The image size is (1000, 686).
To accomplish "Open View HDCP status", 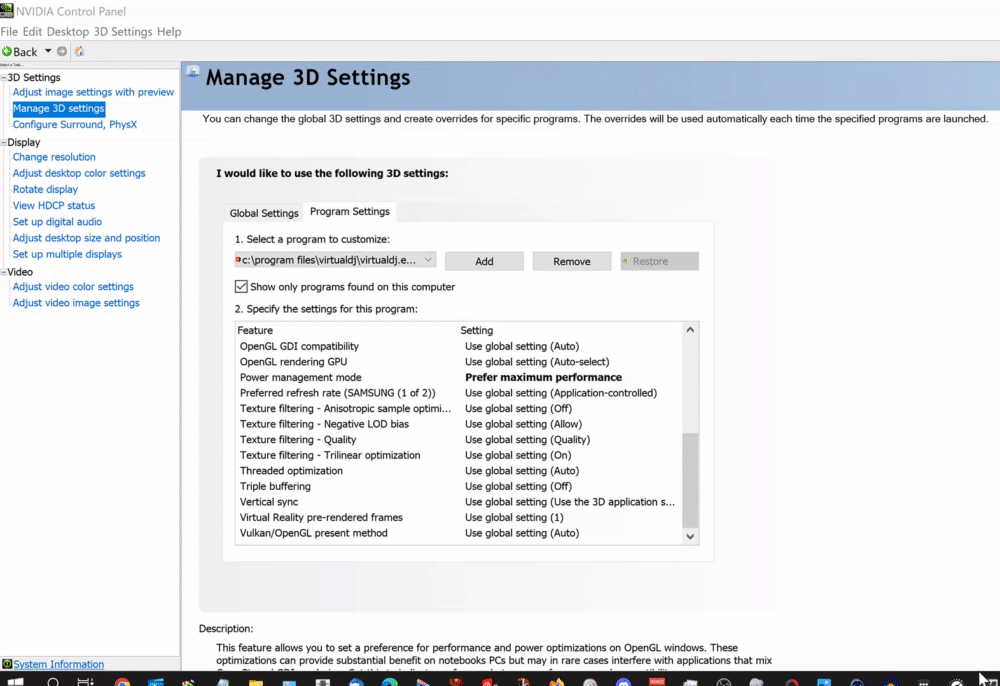I will click(54, 205).
